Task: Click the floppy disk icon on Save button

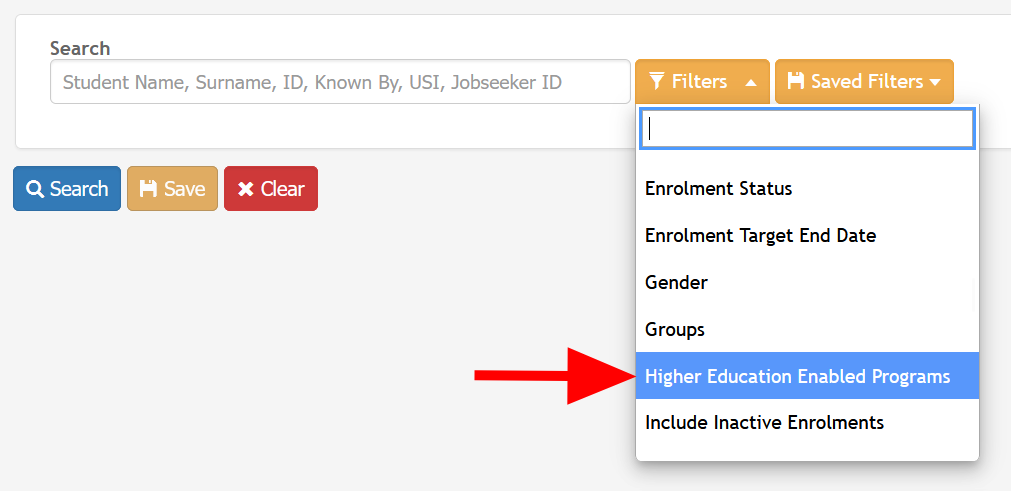Action: tap(148, 189)
